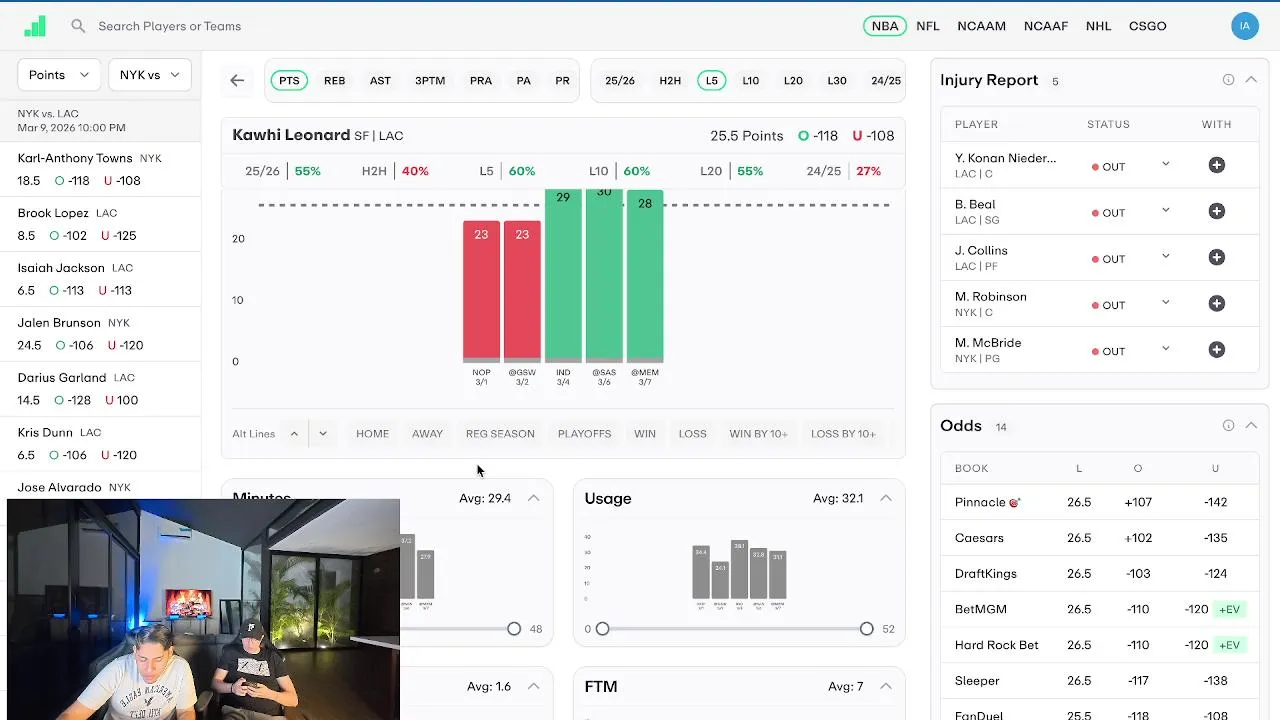Open Jalen Brunson player row
The height and width of the screenshot is (720, 1280).
(x=100, y=334)
